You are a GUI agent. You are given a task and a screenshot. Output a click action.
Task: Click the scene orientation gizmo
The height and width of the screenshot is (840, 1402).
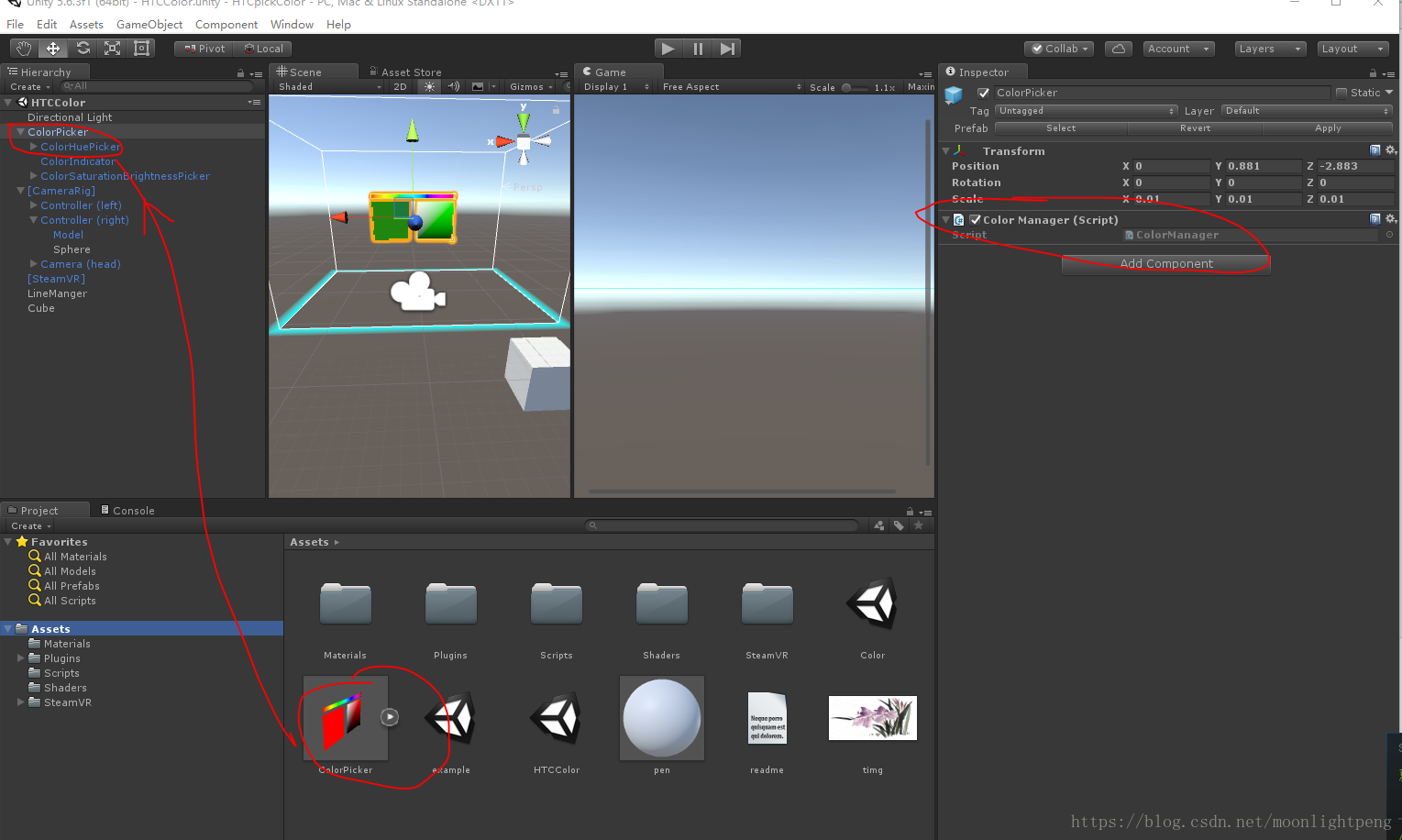pyautogui.click(x=523, y=141)
